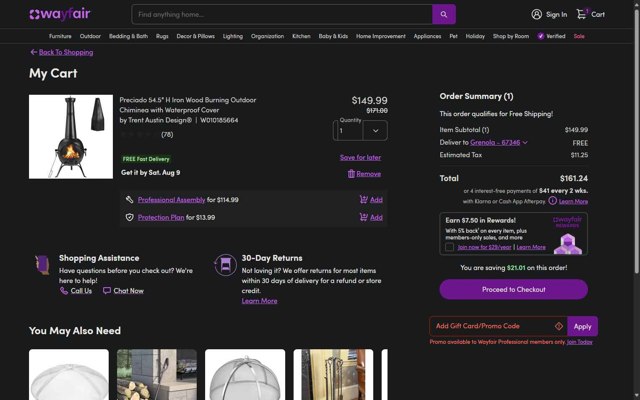
Task: Open the Rugs menu
Action: coord(162,36)
